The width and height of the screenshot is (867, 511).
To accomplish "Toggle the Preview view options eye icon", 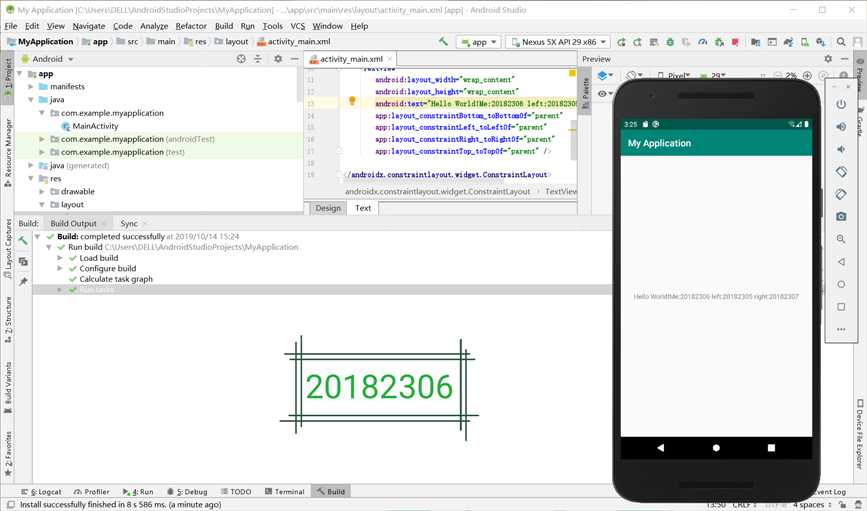I will (603, 93).
